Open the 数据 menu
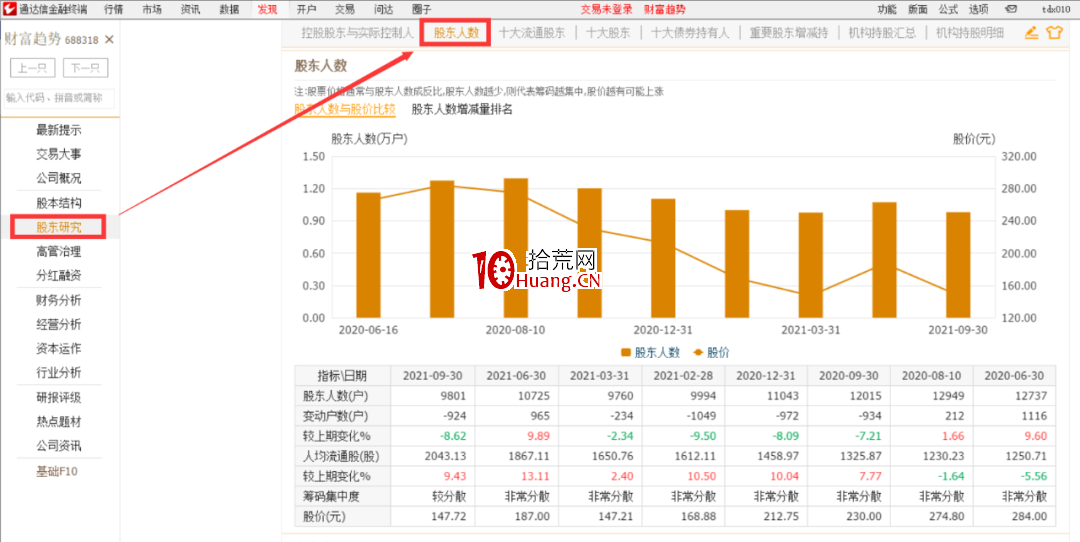Image resolution: width=1080 pixels, height=542 pixels. coord(229,10)
